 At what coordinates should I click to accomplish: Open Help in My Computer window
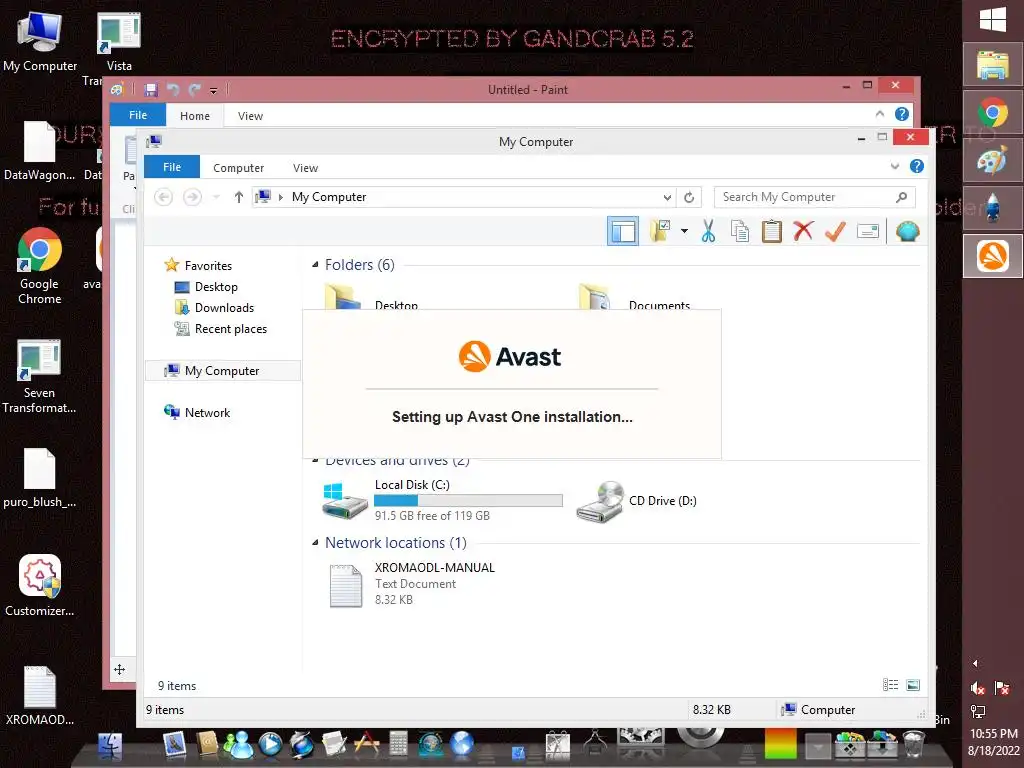[917, 167]
